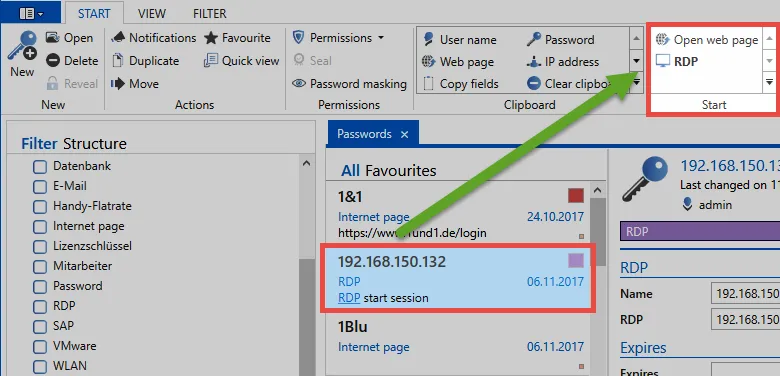Click RDP link to start session
The image size is (780, 376).
point(349,298)
